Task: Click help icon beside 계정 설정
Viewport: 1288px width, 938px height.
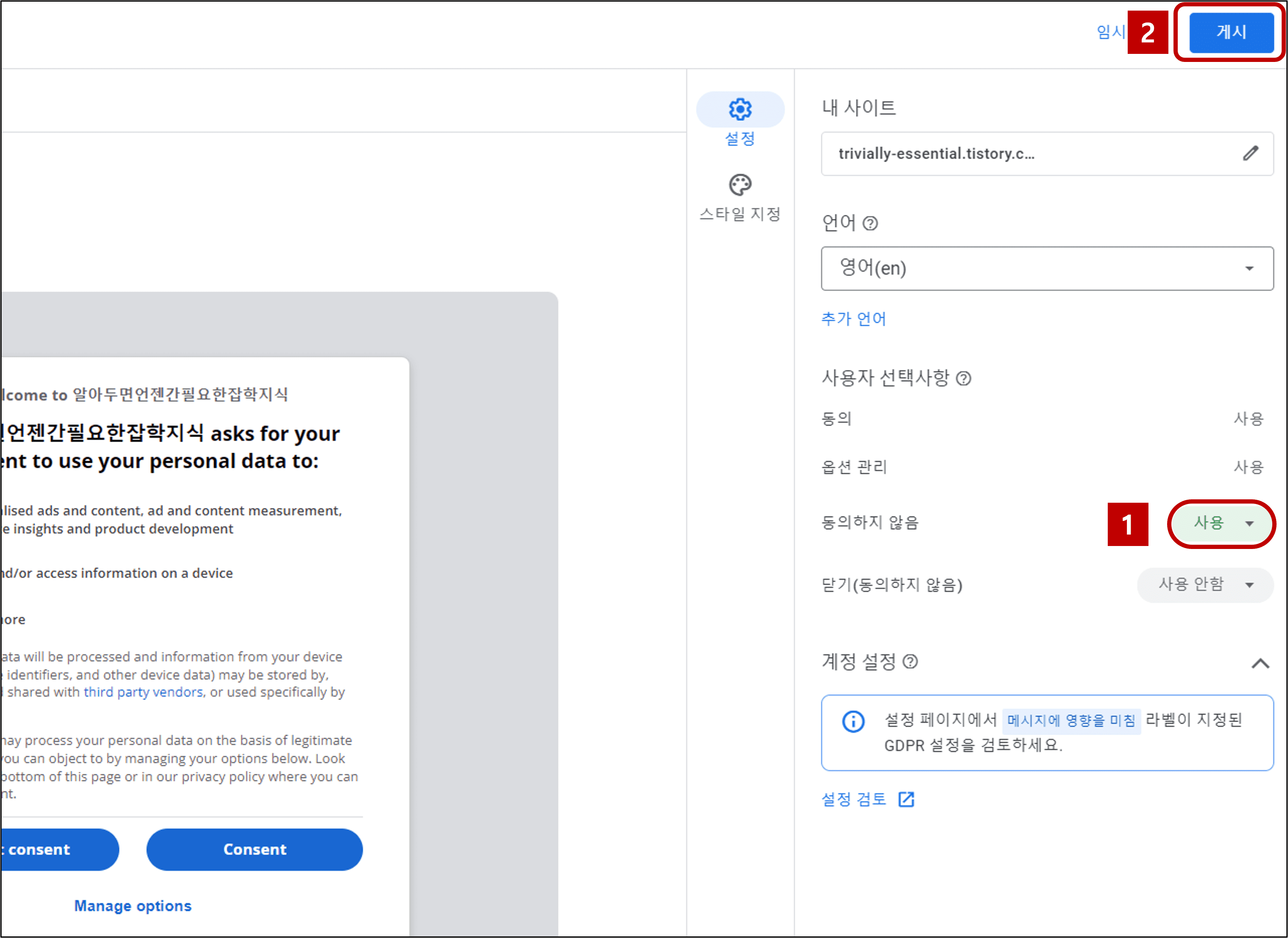Action: point(910,662)
